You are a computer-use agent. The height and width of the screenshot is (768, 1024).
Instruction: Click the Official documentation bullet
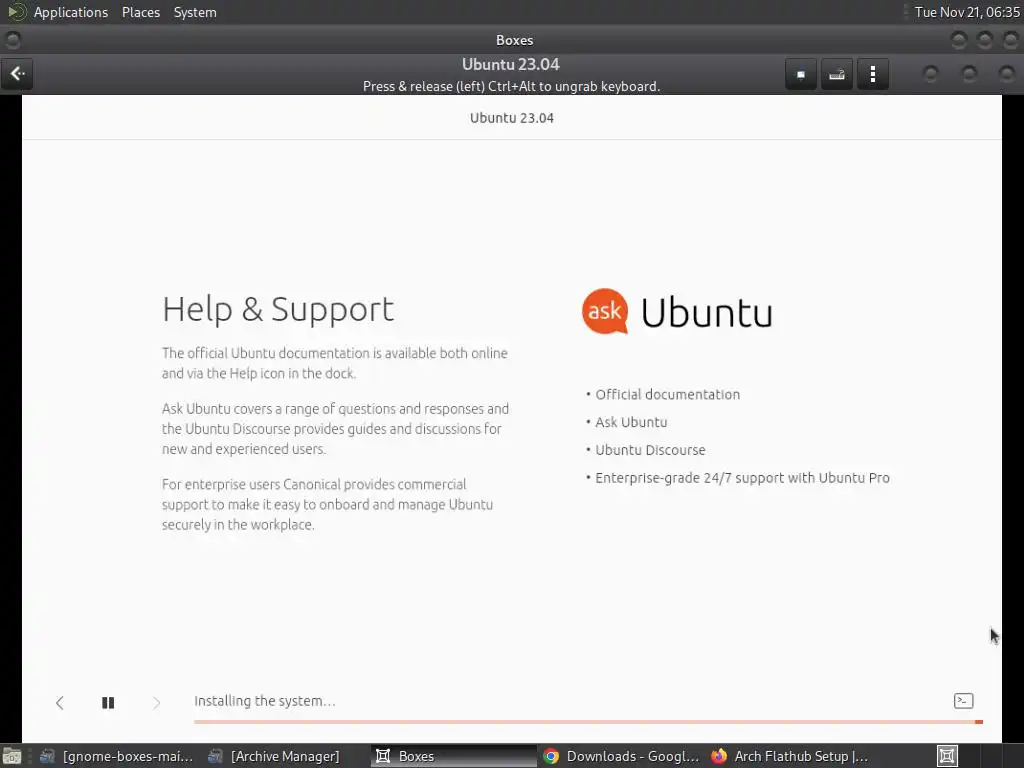[667, 394]
